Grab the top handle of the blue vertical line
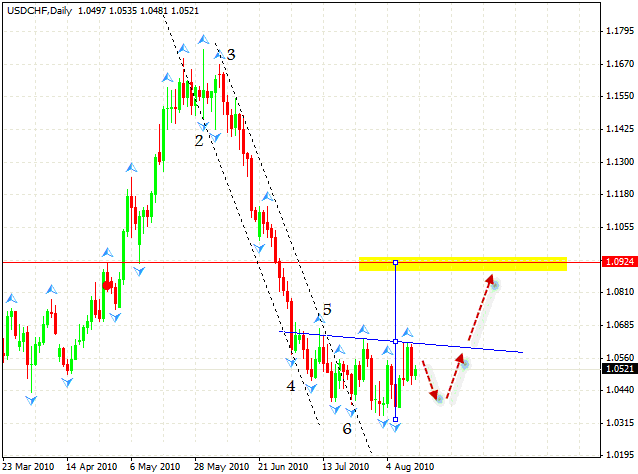 click(395, 262)
